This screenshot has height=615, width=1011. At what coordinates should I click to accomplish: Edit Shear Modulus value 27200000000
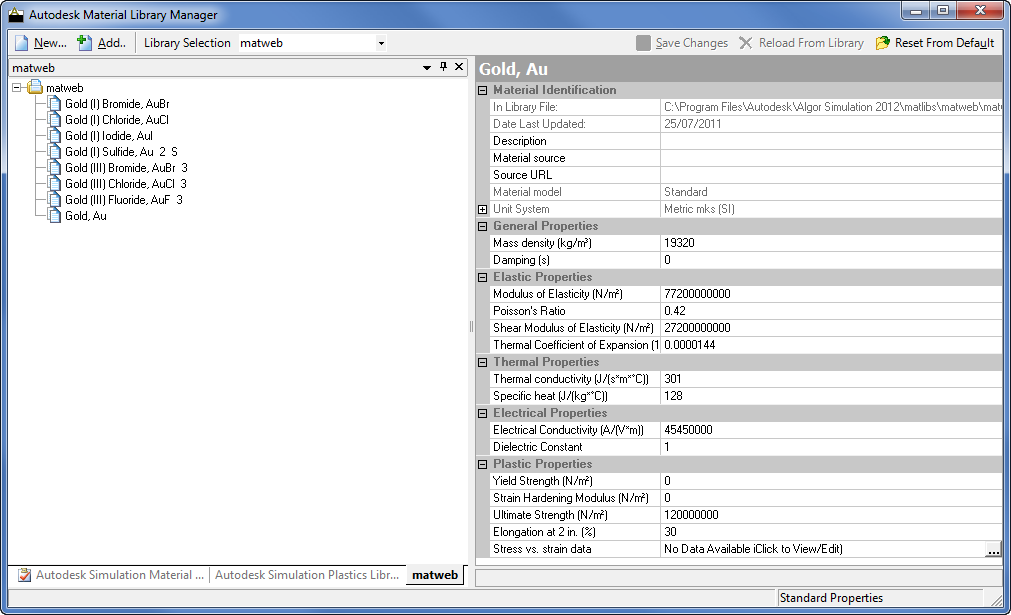click(x=831, y=328)
